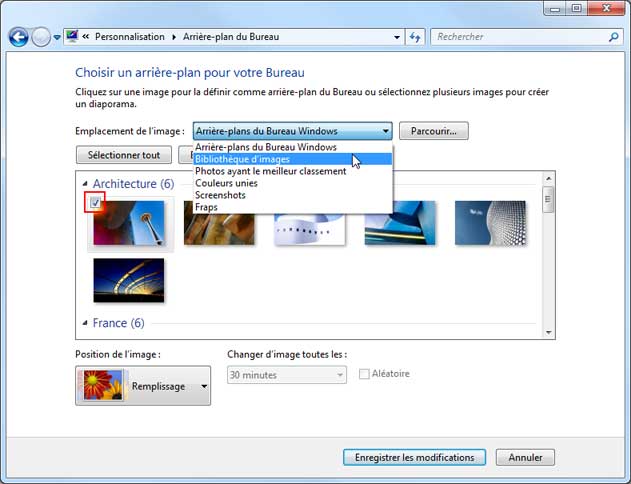Select the colorful tower wallpaper thumbnail

(x=129, y=223)
